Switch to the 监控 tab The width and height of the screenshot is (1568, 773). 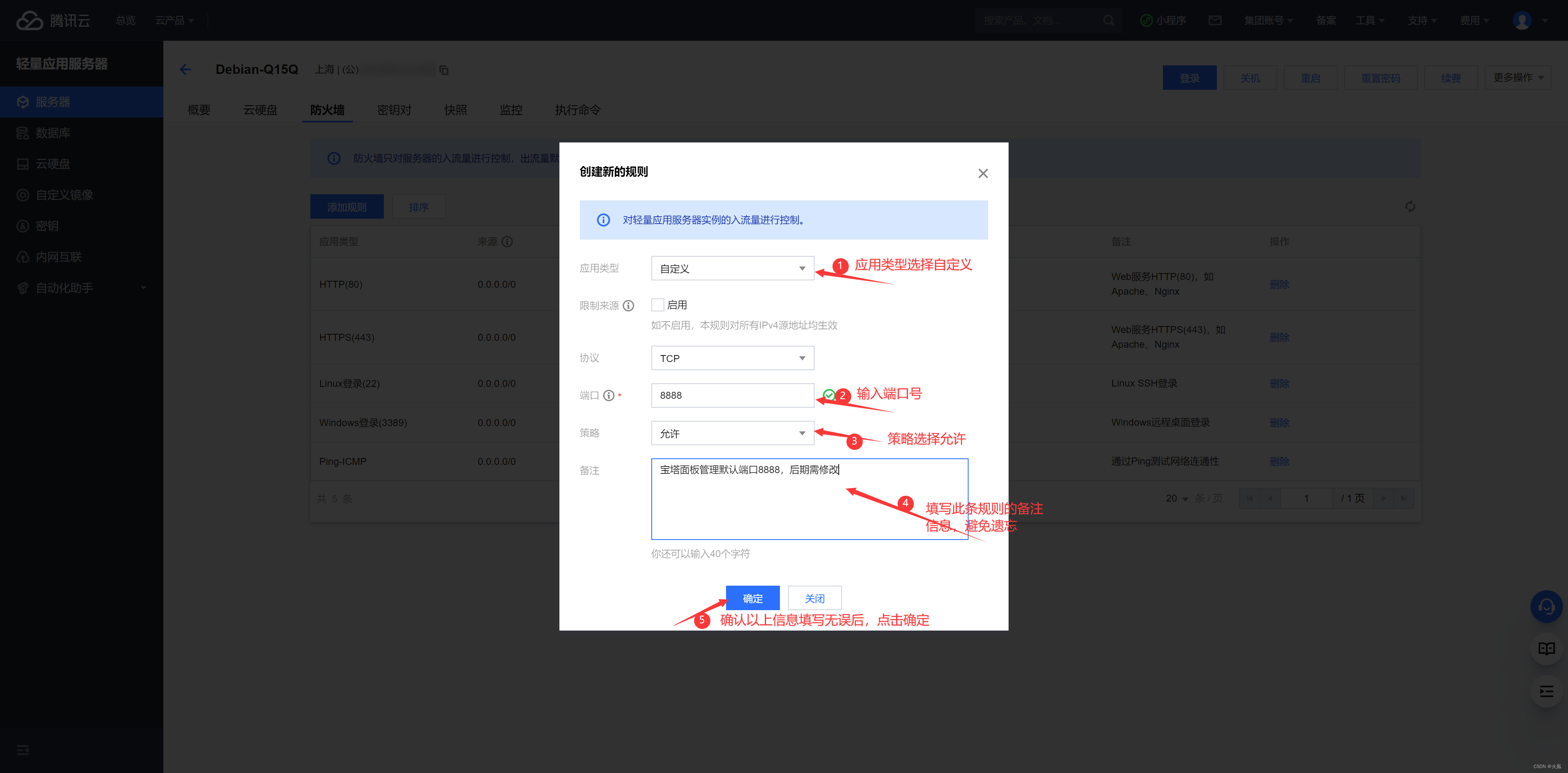click(511, 109)
